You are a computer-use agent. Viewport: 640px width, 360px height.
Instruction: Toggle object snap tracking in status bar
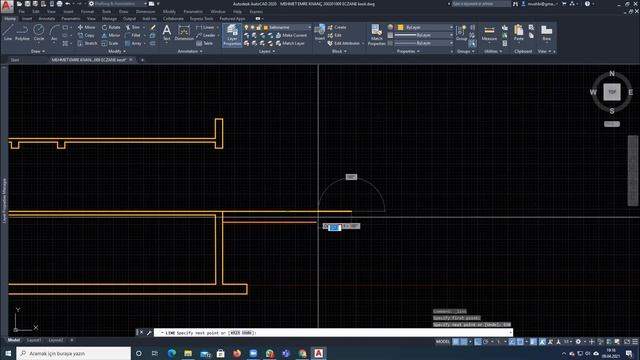tap(512, 342)
